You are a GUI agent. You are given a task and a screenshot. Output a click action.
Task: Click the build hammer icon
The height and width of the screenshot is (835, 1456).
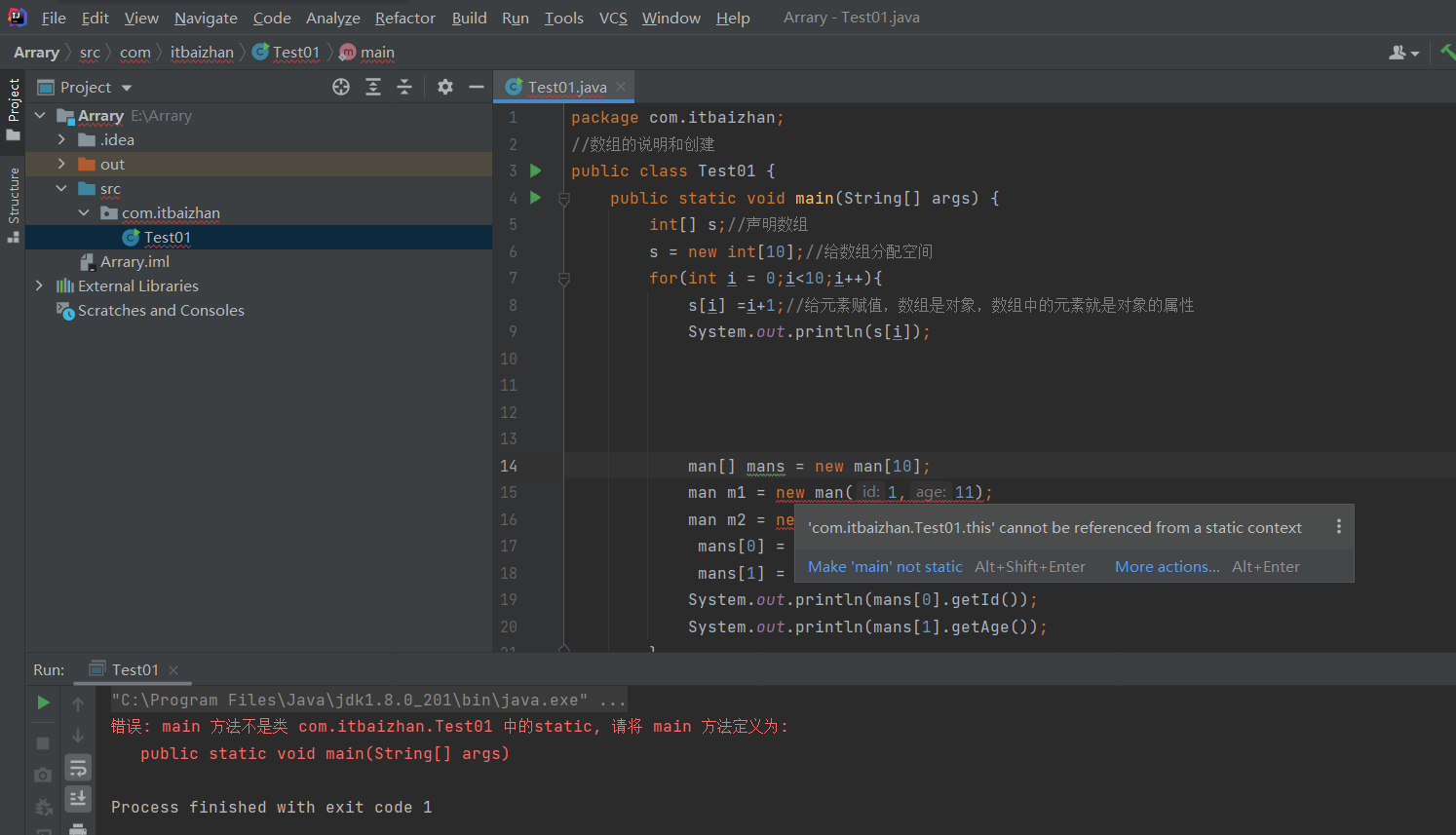tap(1447, 52)
